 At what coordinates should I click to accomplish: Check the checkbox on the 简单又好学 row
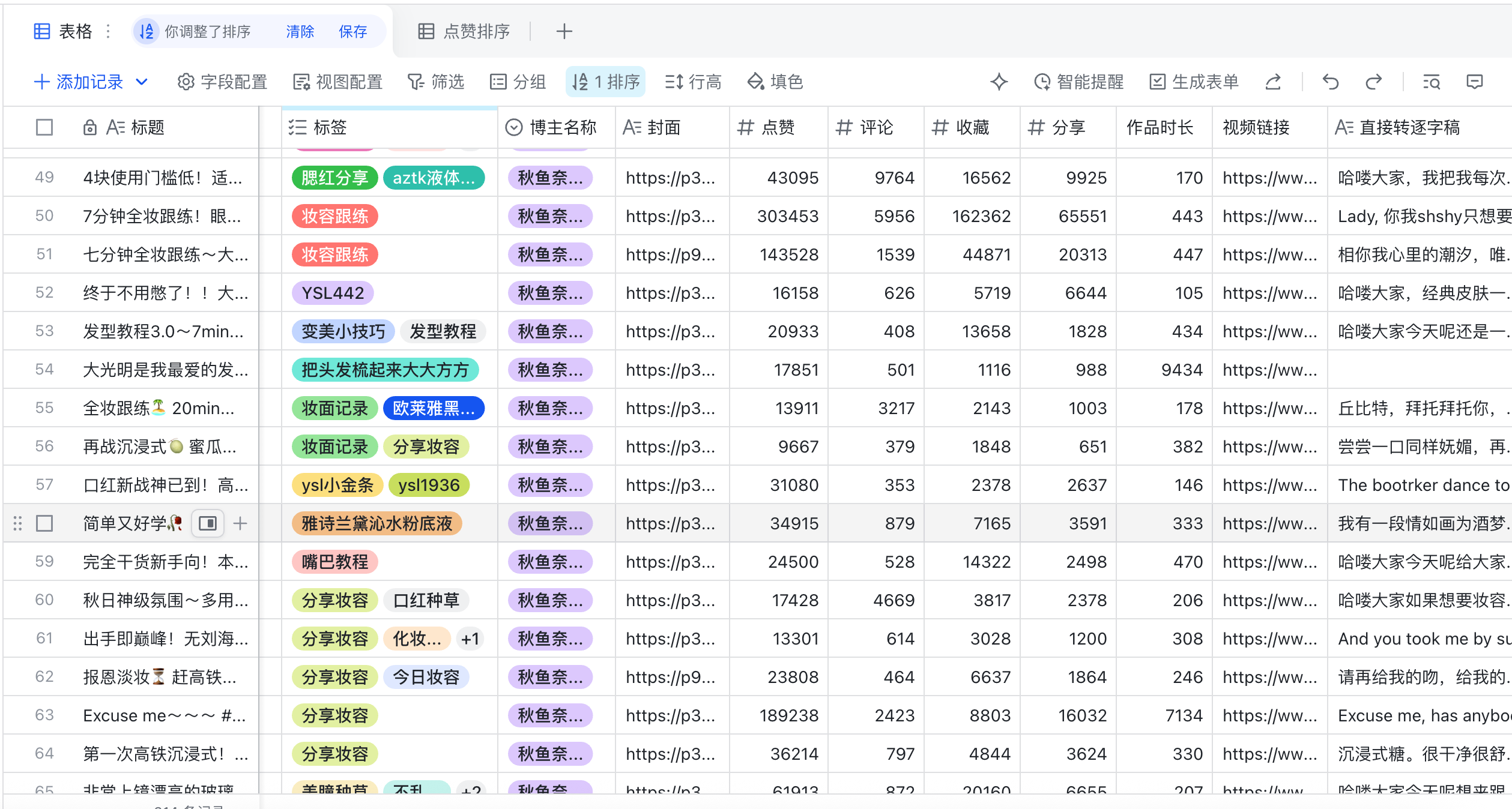pos(44,523)
